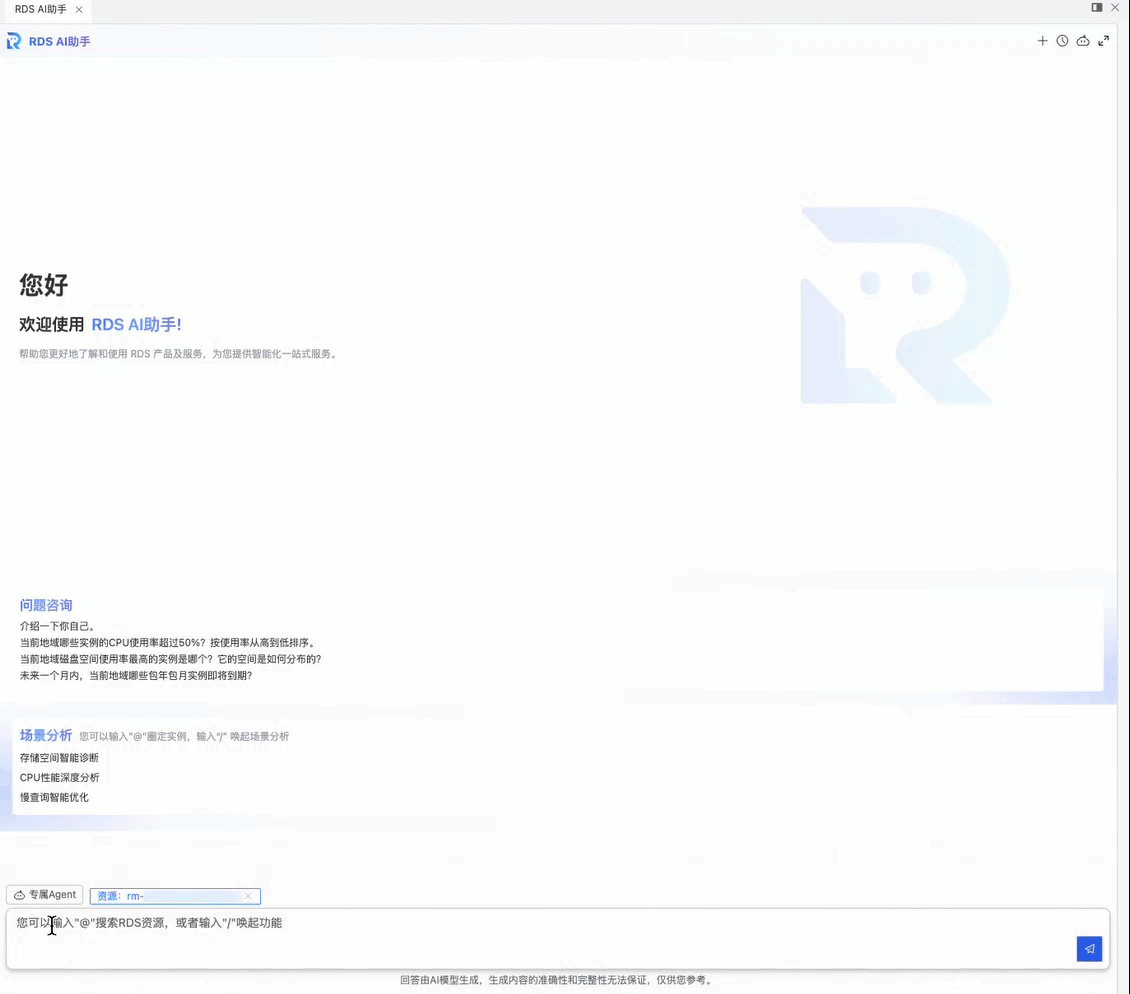The width and height of the screenshot is (1130, 994).
Task: Open the 专属Agent selector
Action: pos(45,895)
